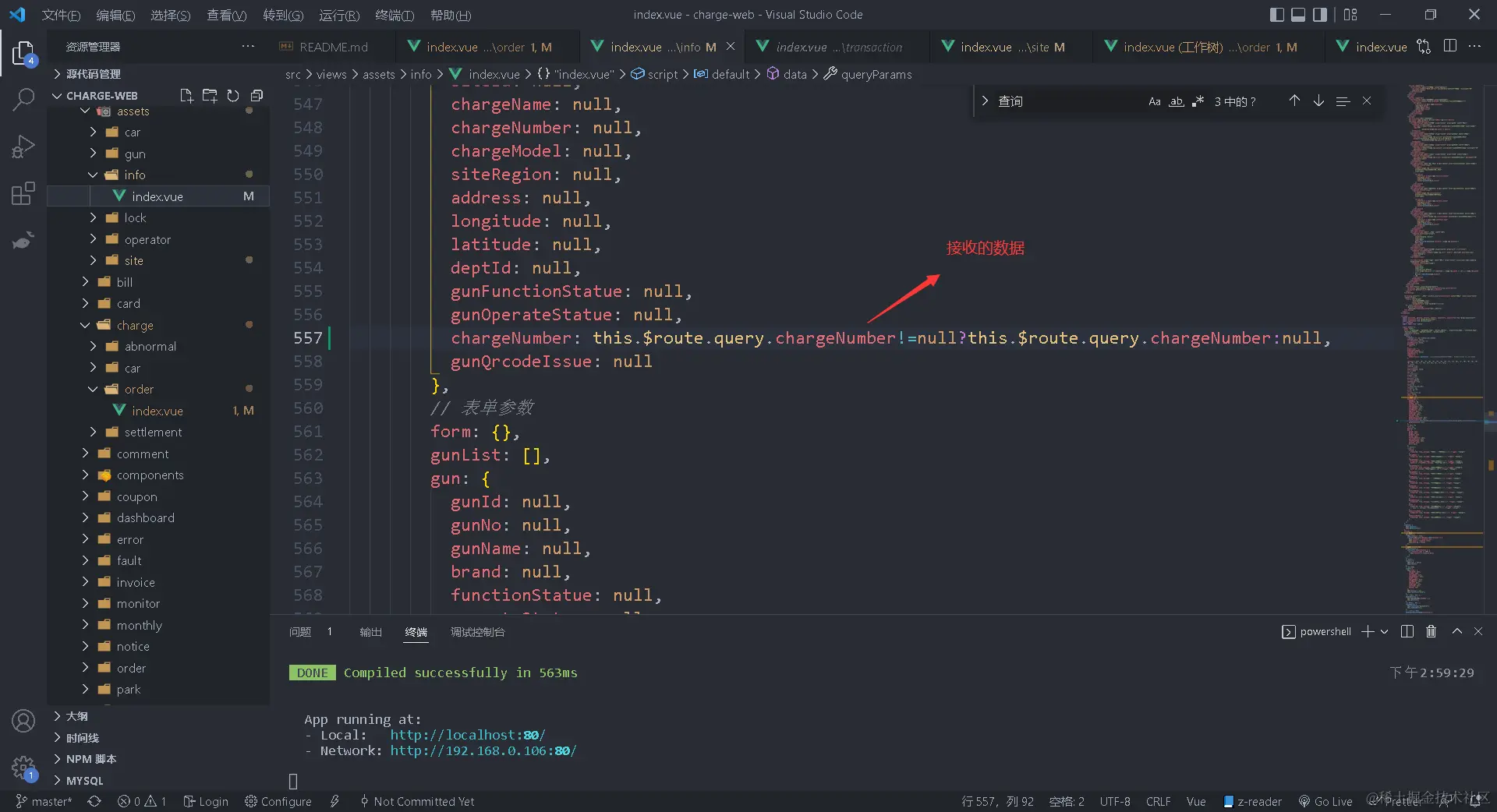1497x812 pixels.
Task: Click the 查询 find input field
Action: coord(1067,101)
